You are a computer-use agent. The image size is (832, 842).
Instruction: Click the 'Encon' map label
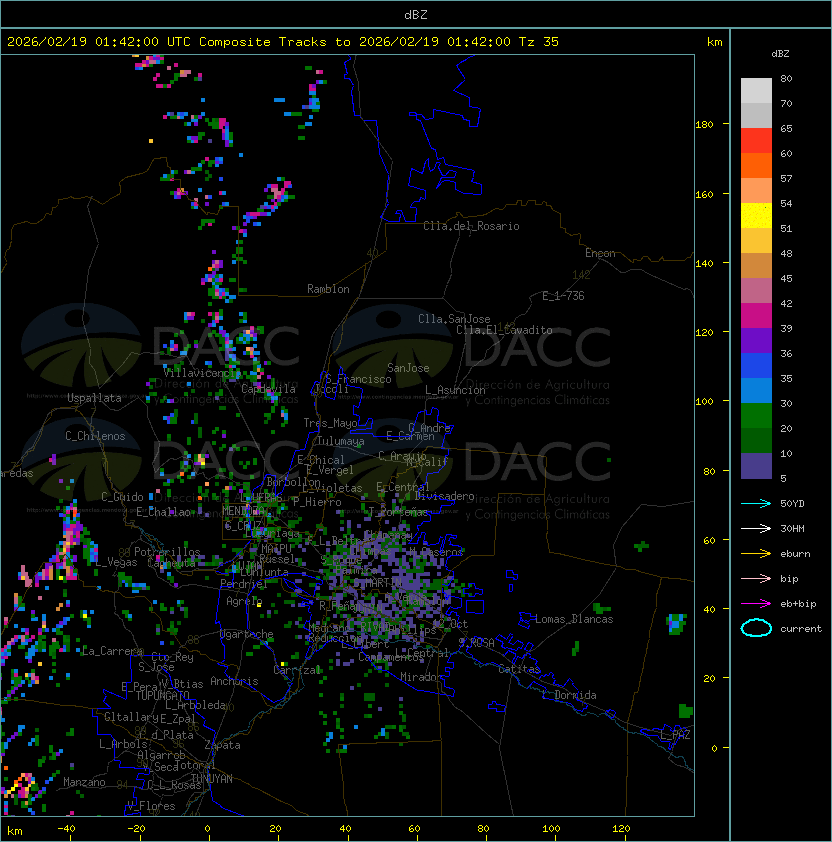[600, 253]
